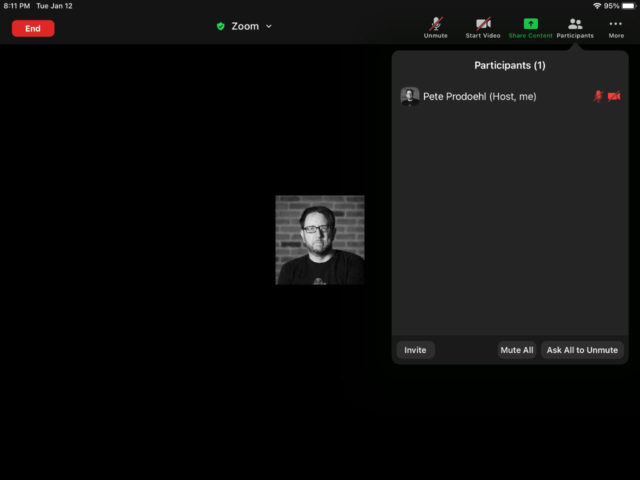Image resolution: width=640 pixels, height=480 pixels.
Task: Click the Participants (1) panel header
Action: click(x=510, y=65)
